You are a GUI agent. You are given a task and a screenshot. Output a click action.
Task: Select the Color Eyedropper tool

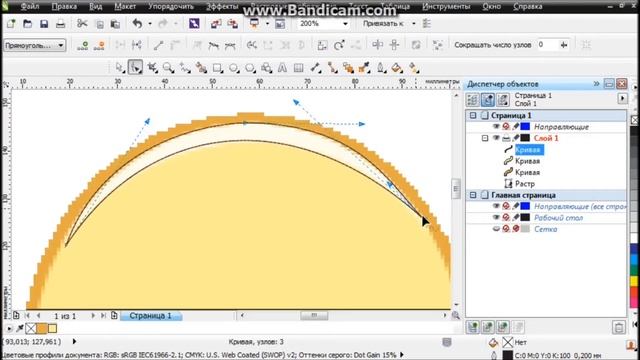[x=364, y=68]
